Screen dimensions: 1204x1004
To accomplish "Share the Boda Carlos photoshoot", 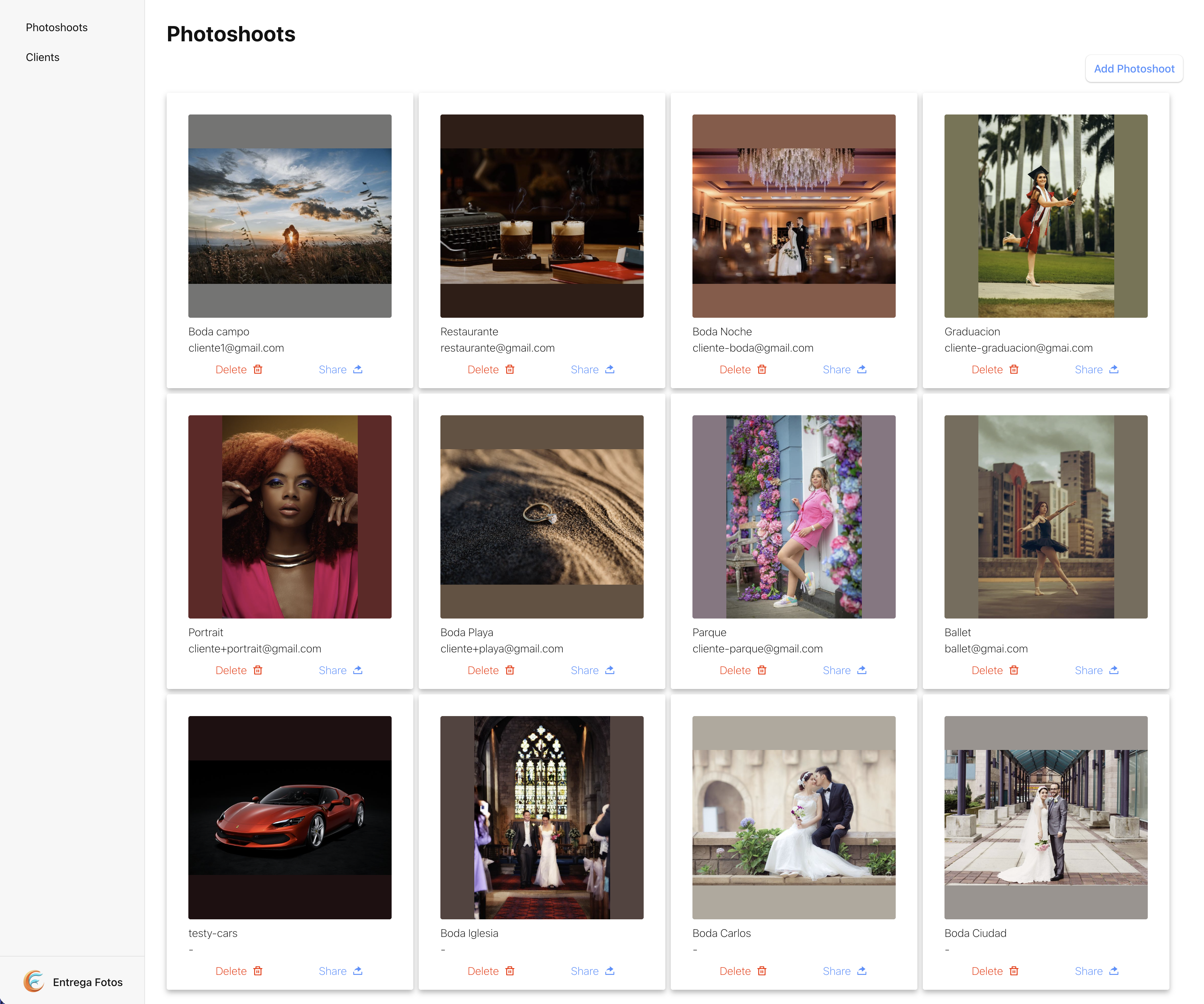I will [844, 971].
